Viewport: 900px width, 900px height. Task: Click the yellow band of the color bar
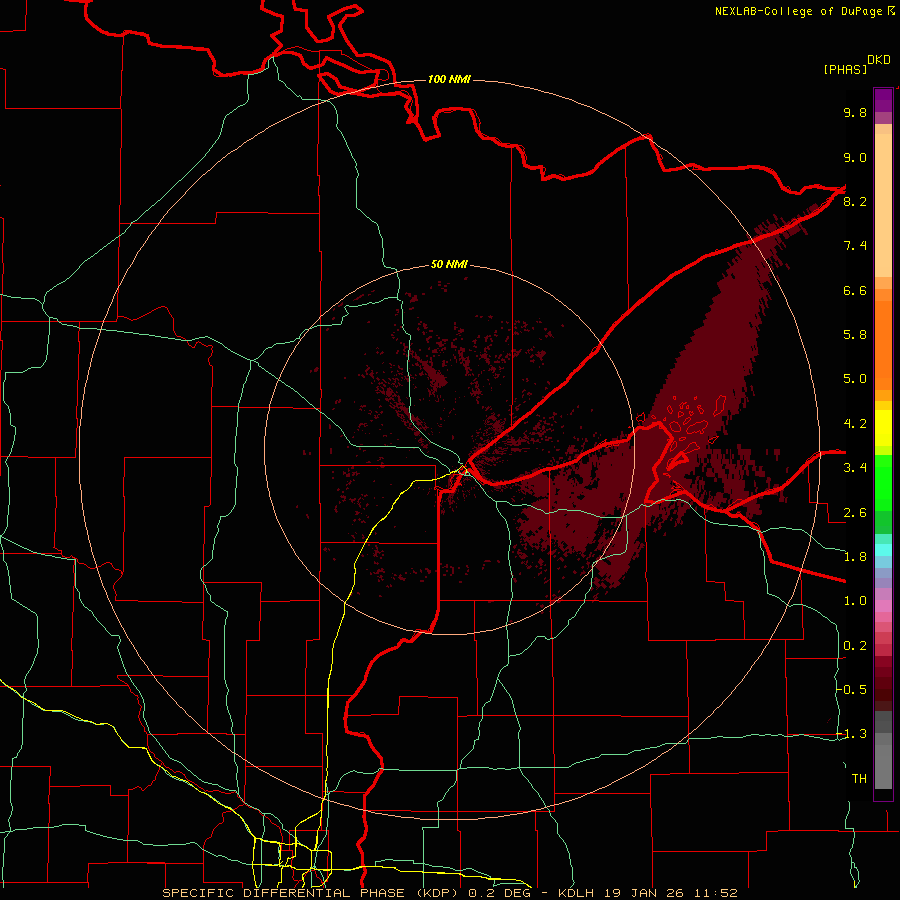(x=883, y=428)
